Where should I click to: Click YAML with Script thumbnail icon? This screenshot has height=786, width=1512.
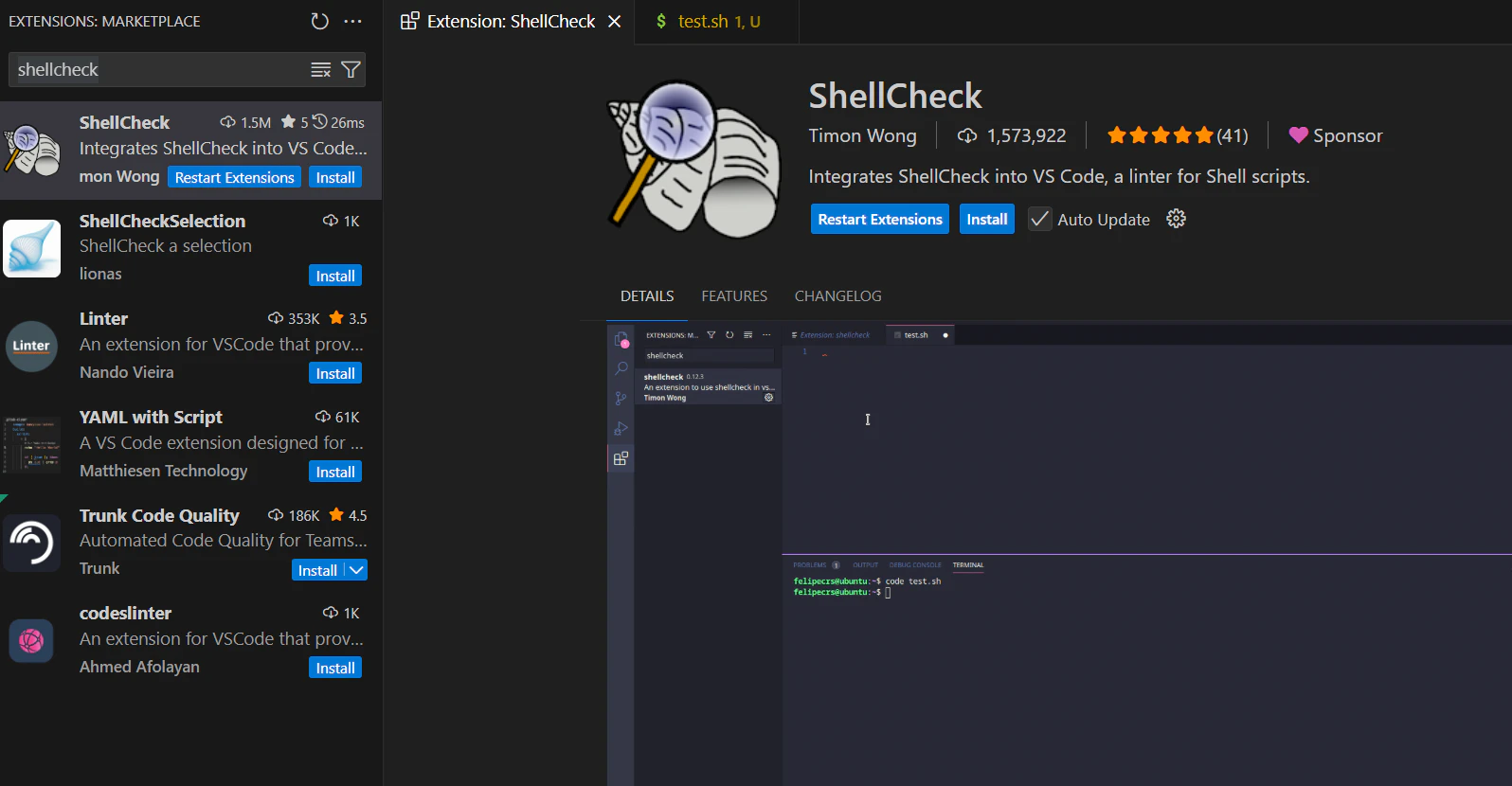coord(31,444)
